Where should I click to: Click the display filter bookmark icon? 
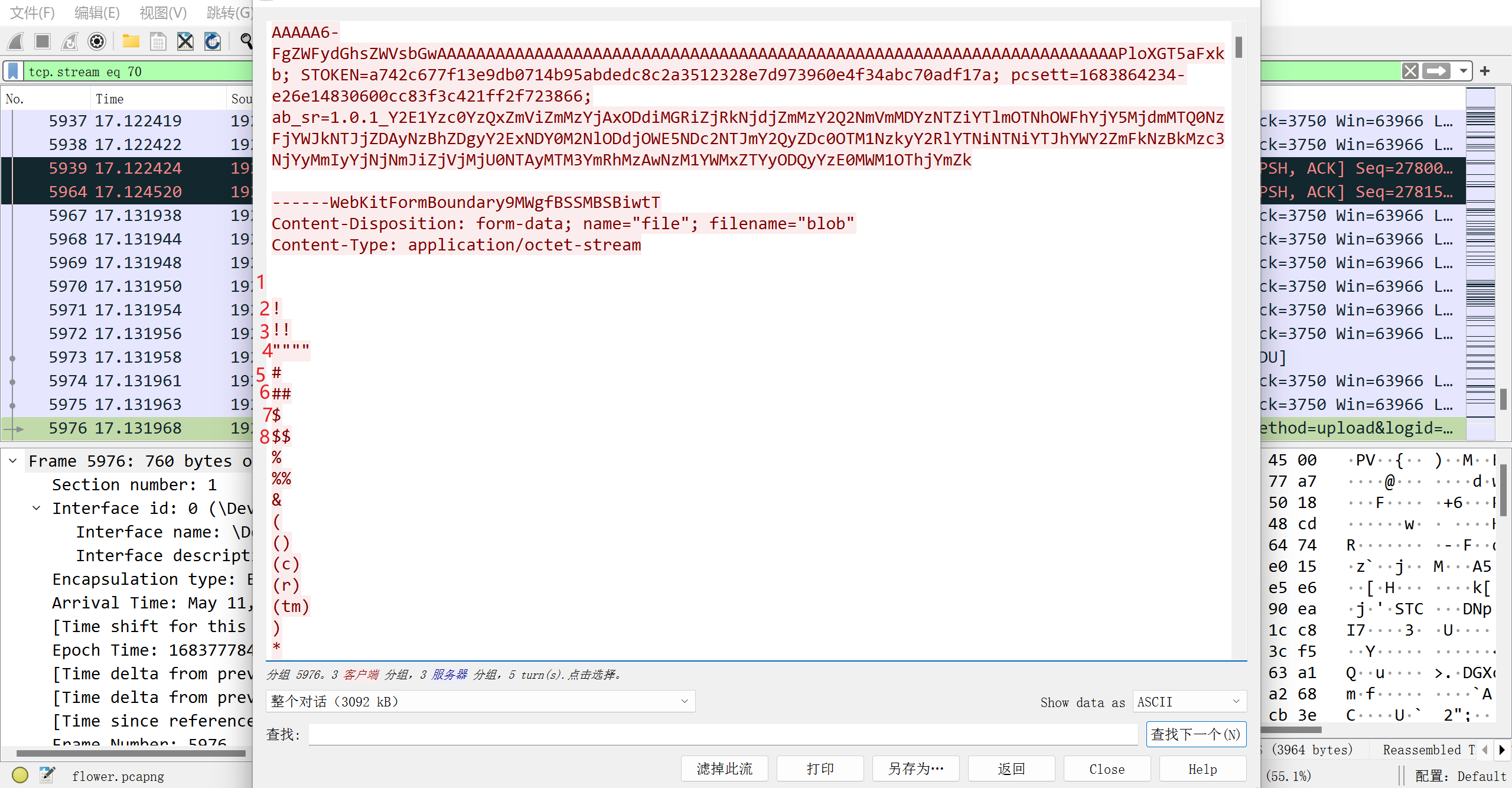pos(13,71)
